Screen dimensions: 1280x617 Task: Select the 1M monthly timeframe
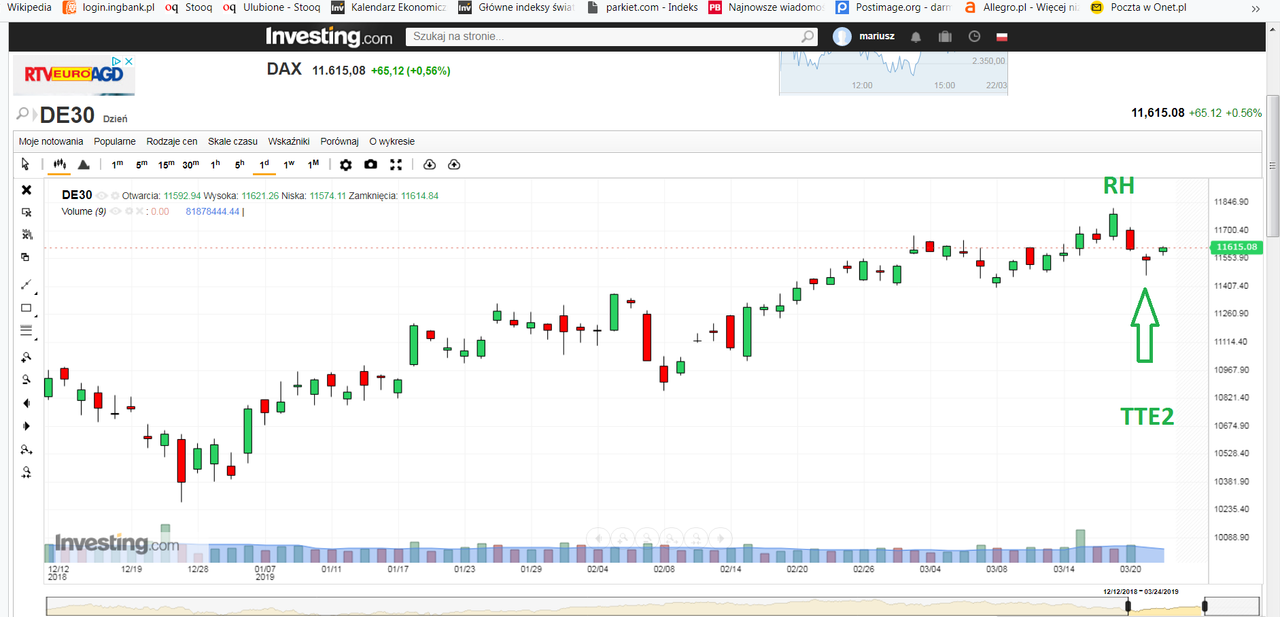click(313, 164)
